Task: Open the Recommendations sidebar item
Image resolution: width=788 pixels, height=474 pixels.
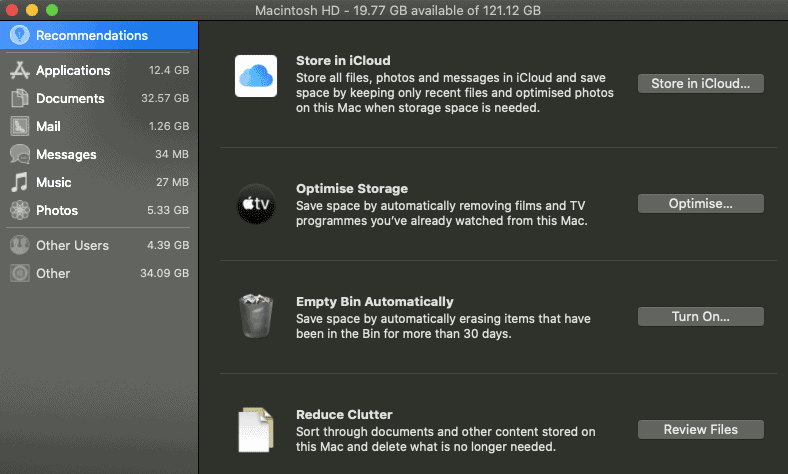Action: [99, 35]
